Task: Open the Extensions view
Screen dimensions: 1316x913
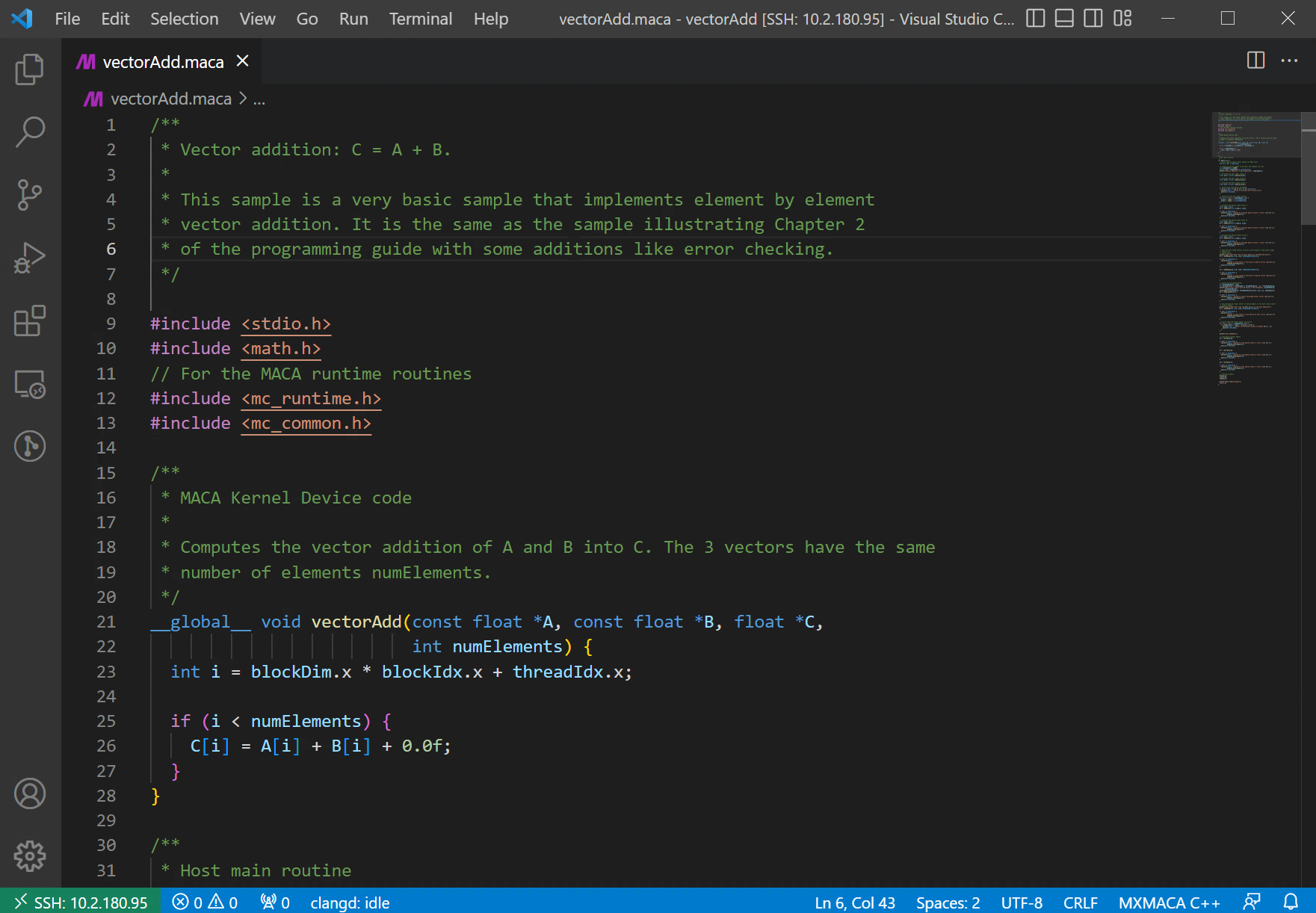Action: (30, 321)
